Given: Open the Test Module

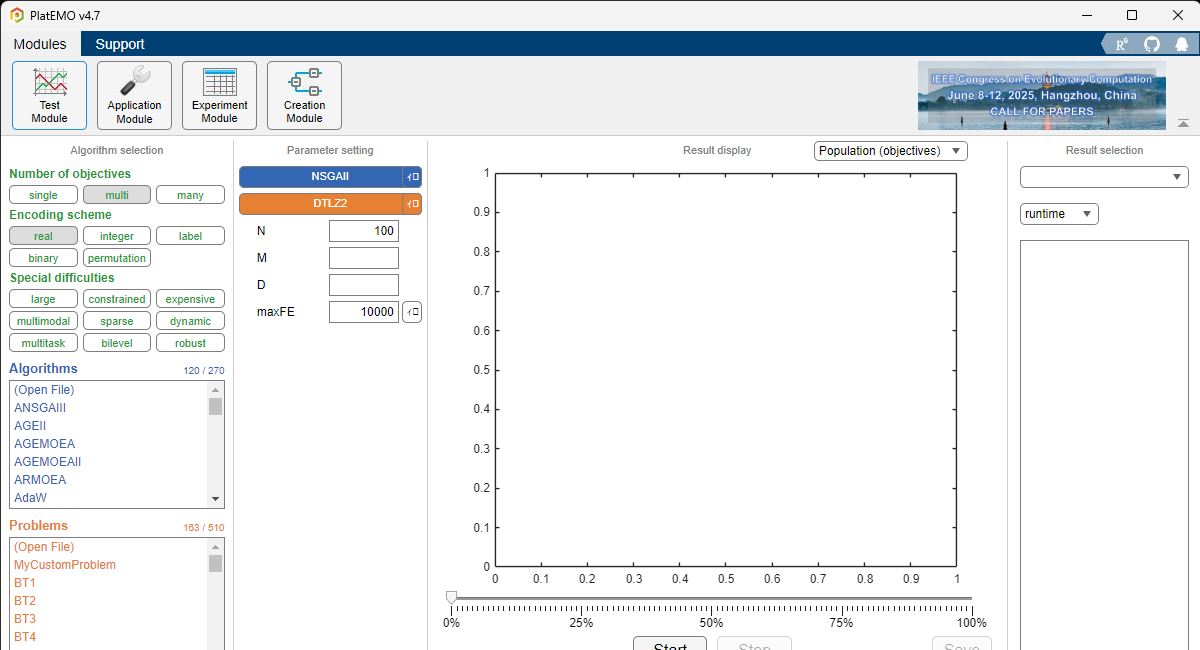Looking at the screenshot, I should [x=49, y=95].
